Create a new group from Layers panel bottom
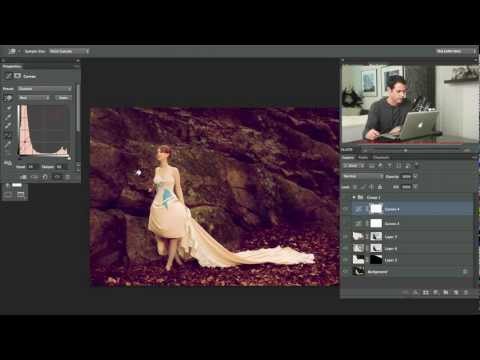Viewport: 480px width, 360px height. click(446, 292)
